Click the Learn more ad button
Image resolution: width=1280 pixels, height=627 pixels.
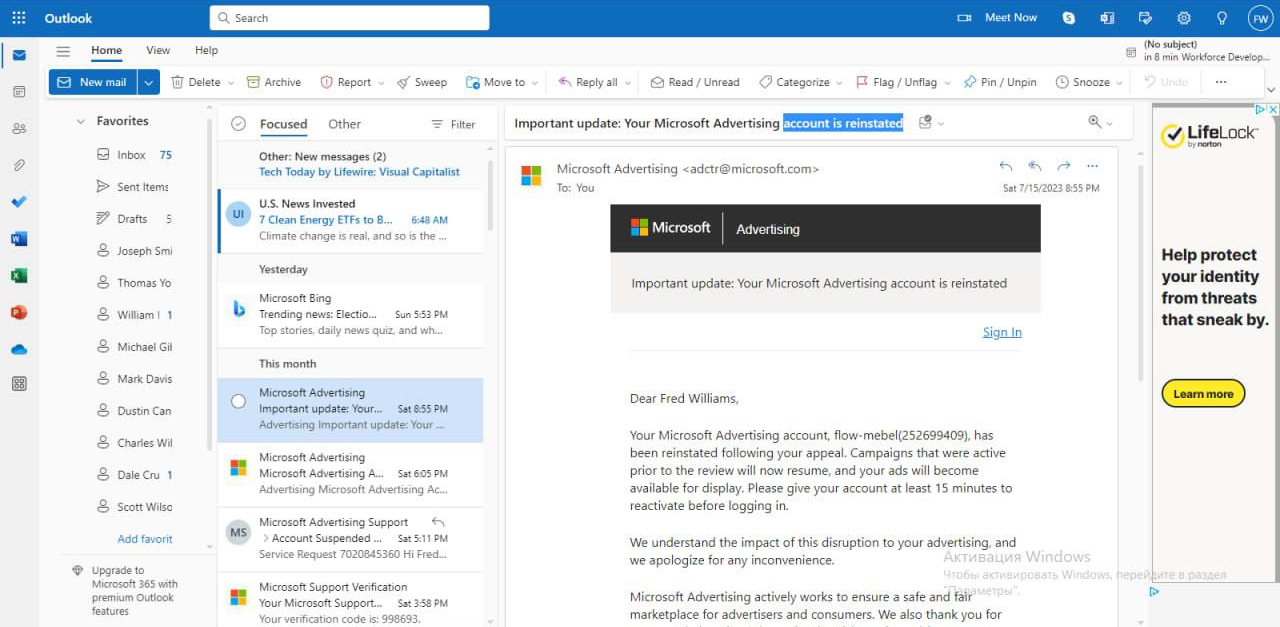click(1203, 394)
